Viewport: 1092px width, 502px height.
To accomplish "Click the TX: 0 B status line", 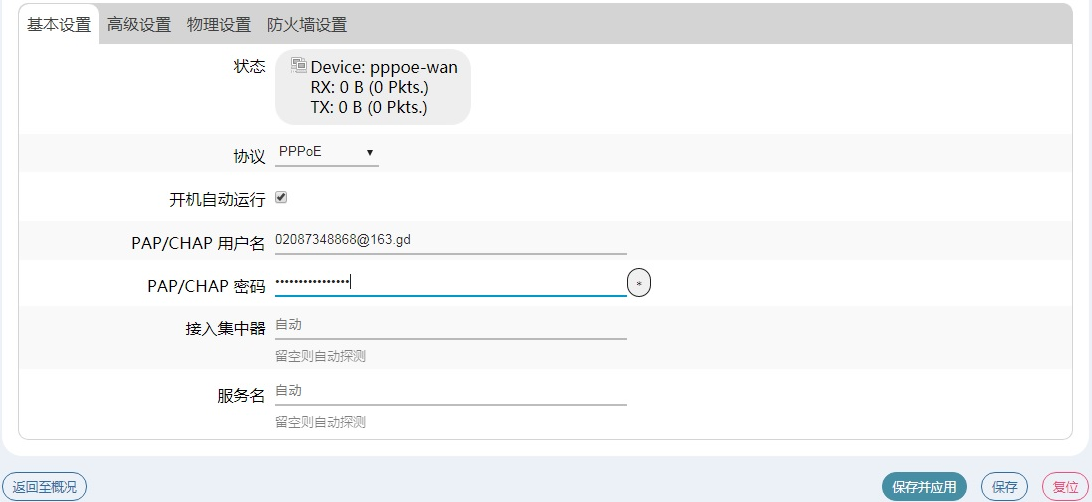I will click(368, 107).
